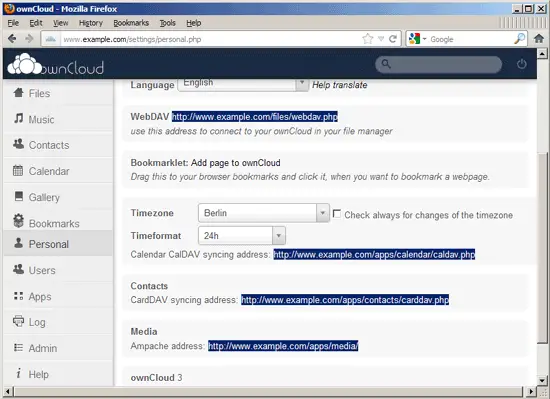Click the Log printer icon in sidebar

18,321
